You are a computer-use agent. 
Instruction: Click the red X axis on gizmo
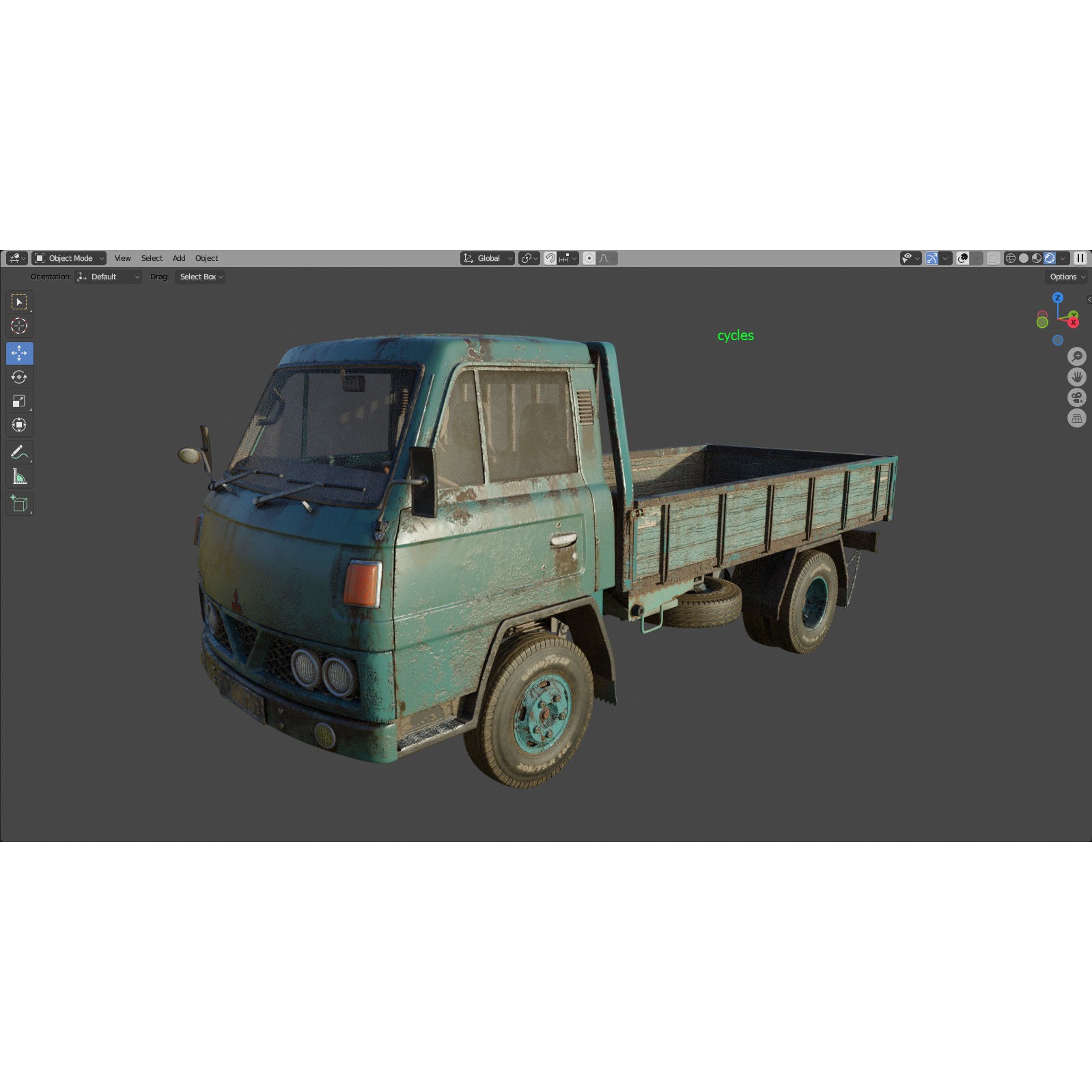tap(1074, 322)
